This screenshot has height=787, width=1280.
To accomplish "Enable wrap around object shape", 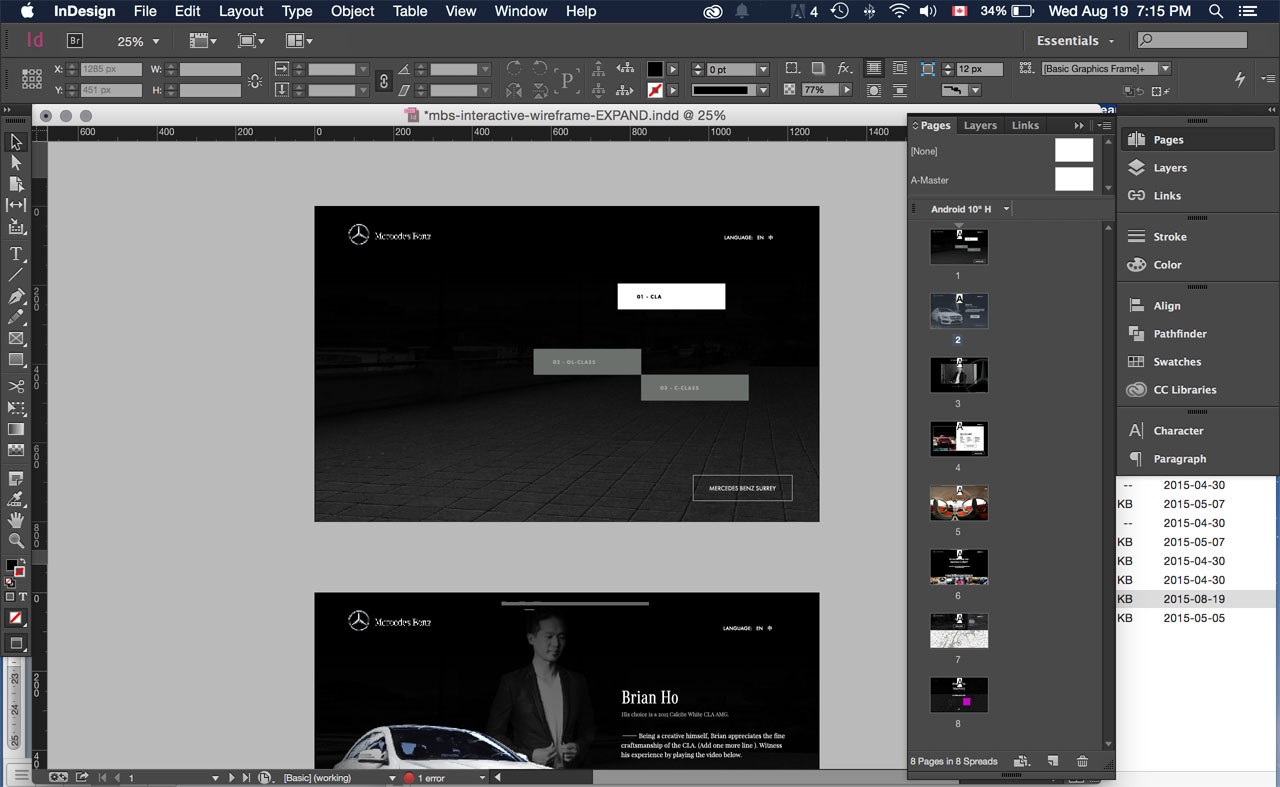I will click(874, 90).
